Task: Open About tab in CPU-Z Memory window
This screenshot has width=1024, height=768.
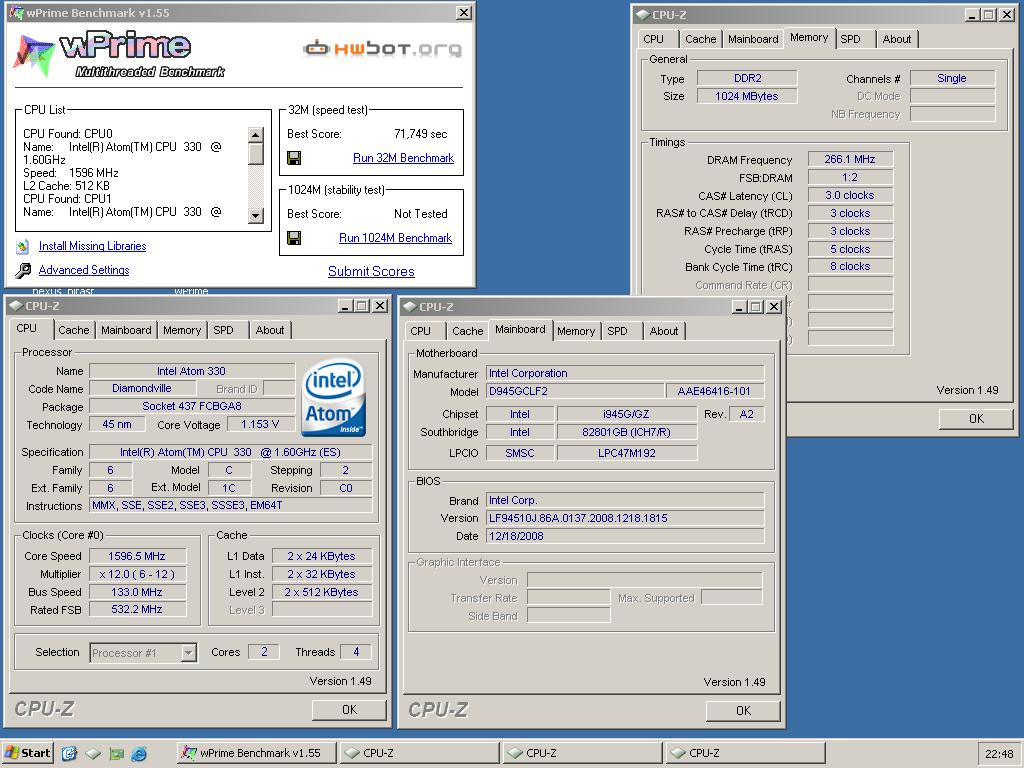Action: pos(897,39)
